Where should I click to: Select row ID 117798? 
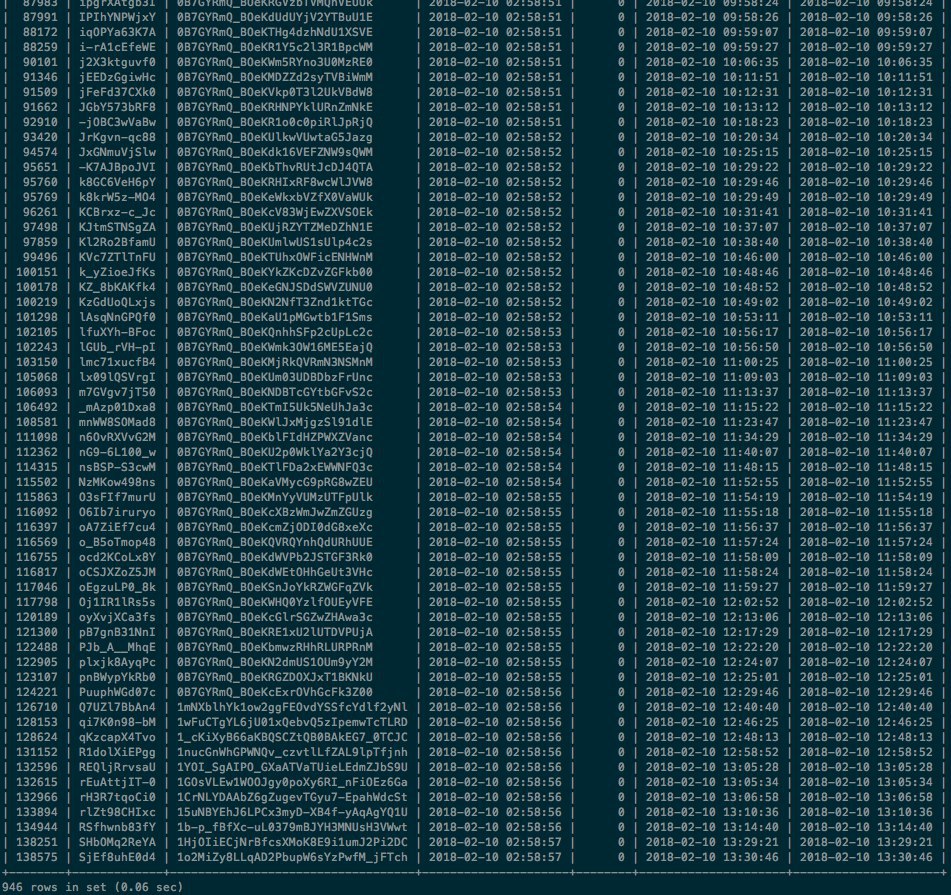click(36, 603)
